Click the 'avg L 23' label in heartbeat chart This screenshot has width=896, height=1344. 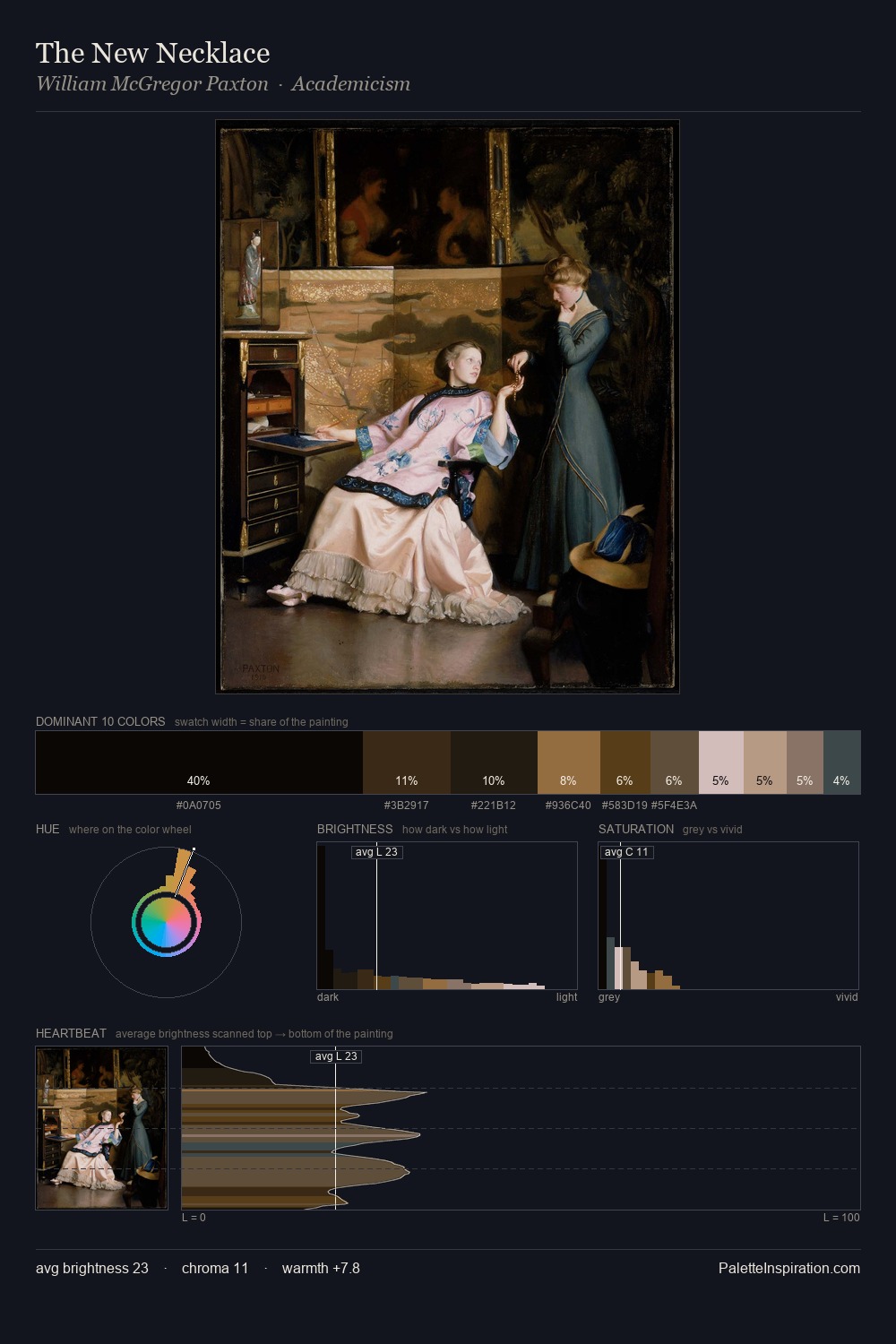336,1056
